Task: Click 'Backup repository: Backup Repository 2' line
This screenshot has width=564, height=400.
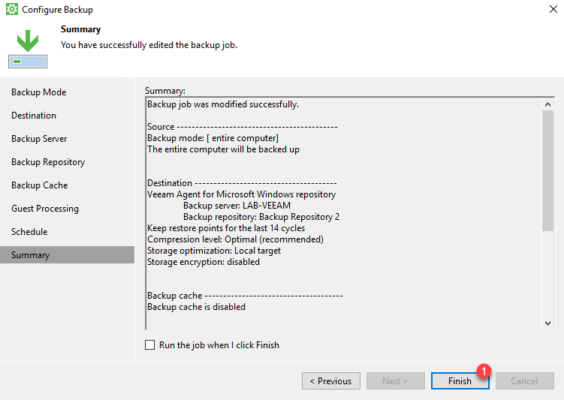Action: 261,217
